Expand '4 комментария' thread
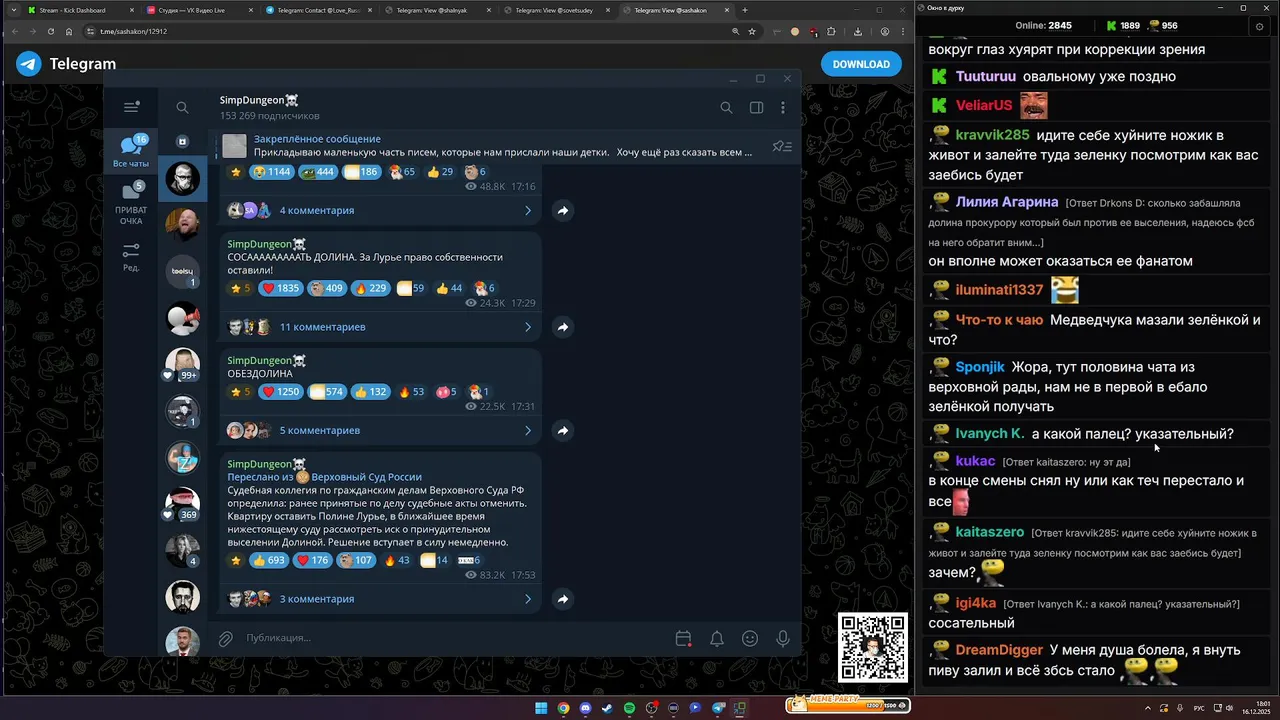 tap(381, 211)
